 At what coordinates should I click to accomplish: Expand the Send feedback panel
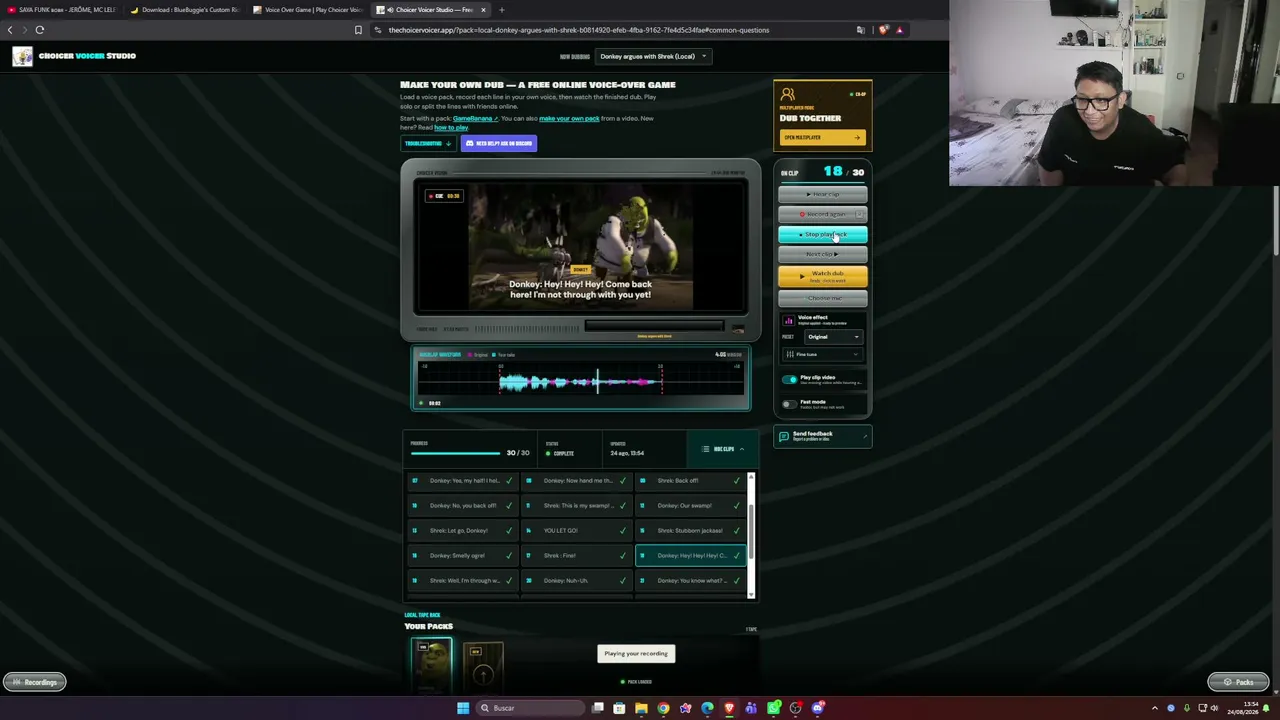[x=823, y=437]
